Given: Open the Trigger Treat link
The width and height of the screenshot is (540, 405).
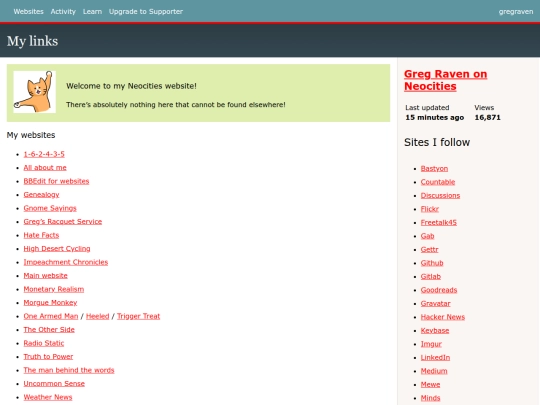Looking at the screenshot, I should click(138, 316).
